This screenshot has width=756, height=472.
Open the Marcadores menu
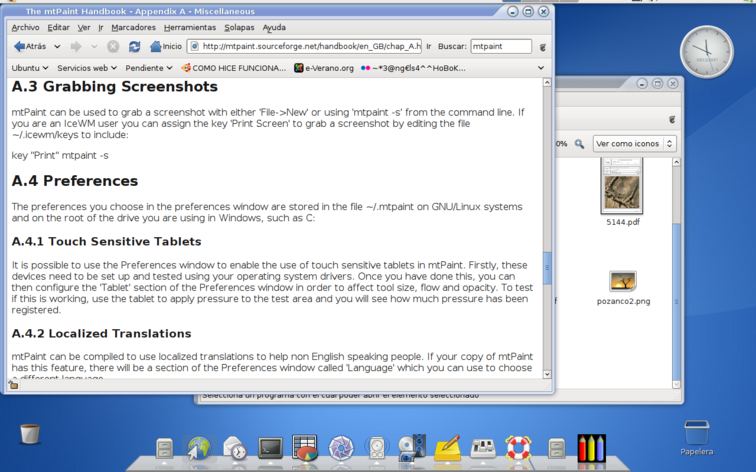point(134,27)
